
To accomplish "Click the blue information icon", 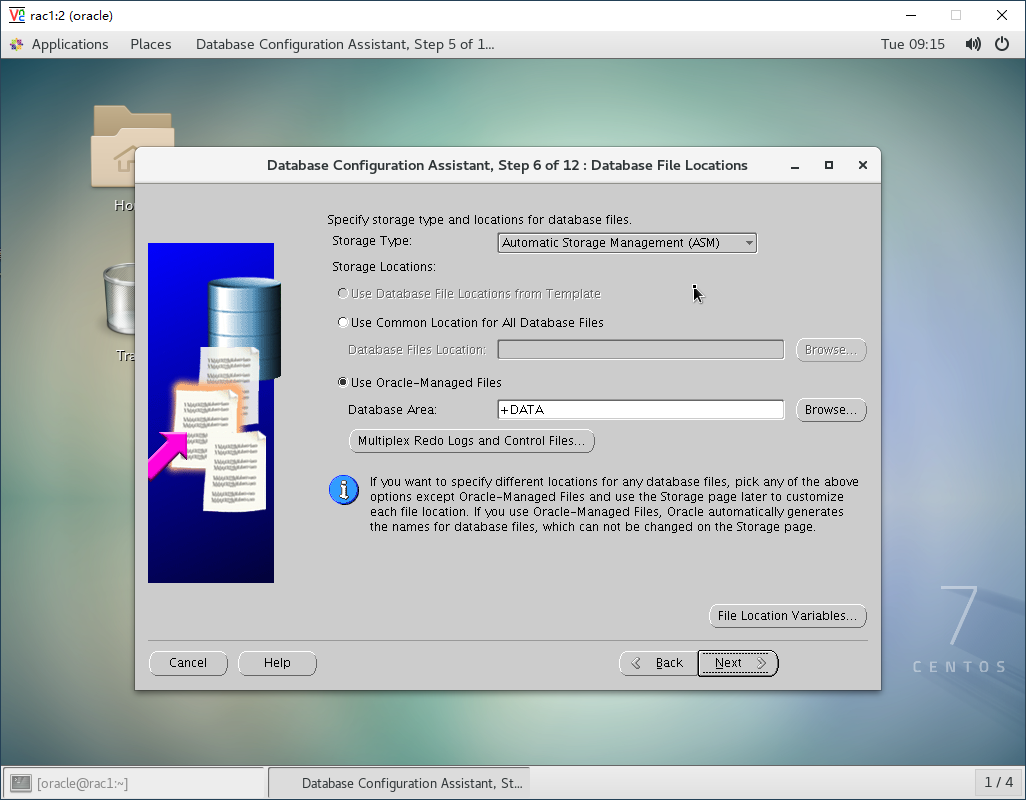I will 344,490.
